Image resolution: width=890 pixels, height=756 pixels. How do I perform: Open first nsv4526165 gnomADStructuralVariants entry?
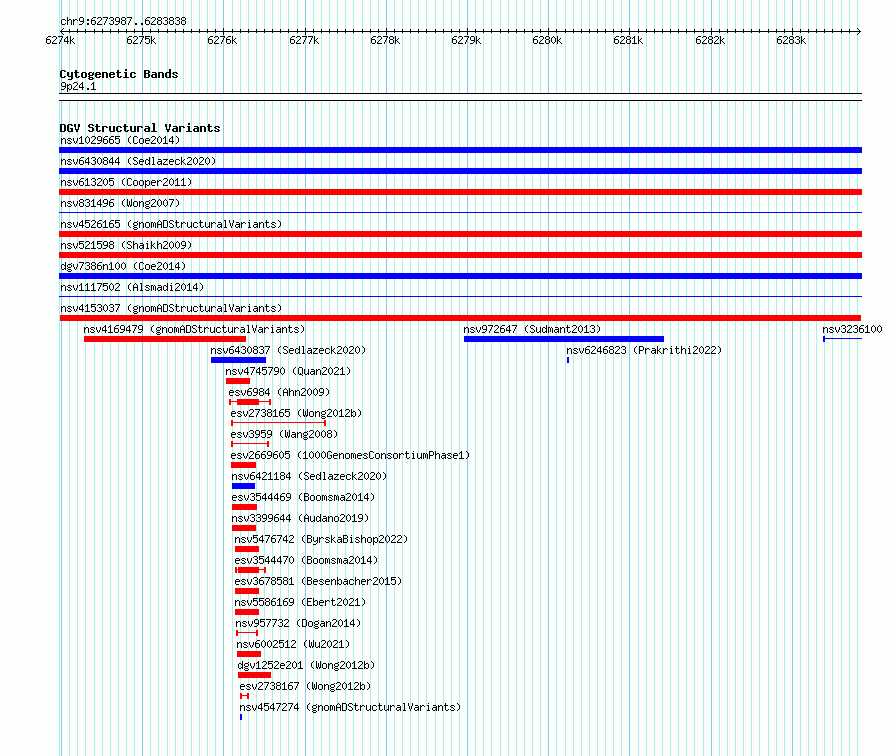click(171, 224)
